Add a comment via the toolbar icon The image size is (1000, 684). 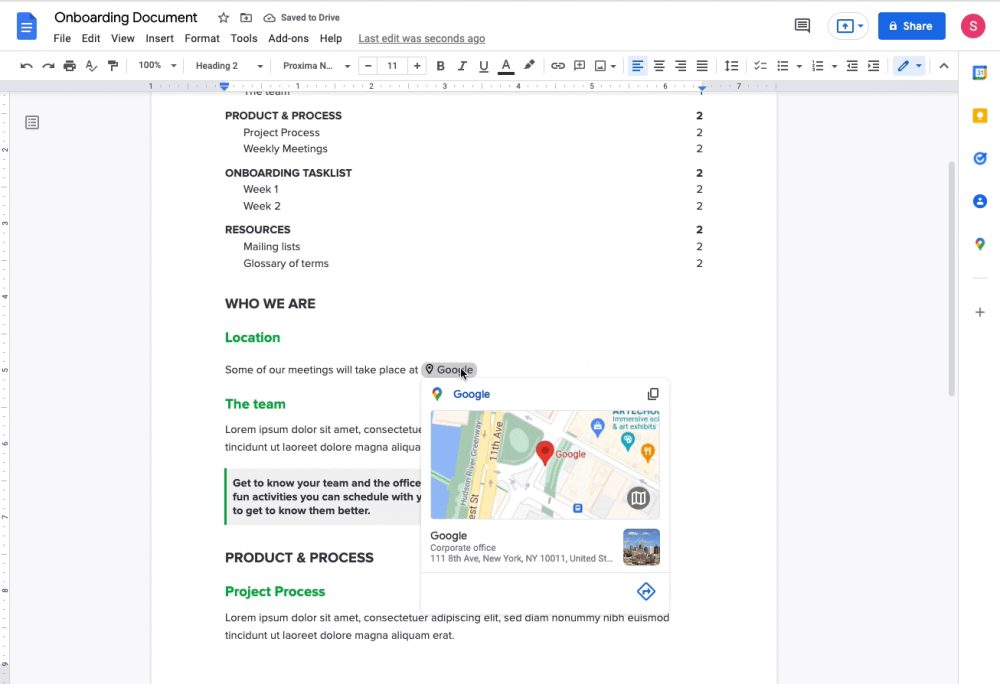coord(580,64)
